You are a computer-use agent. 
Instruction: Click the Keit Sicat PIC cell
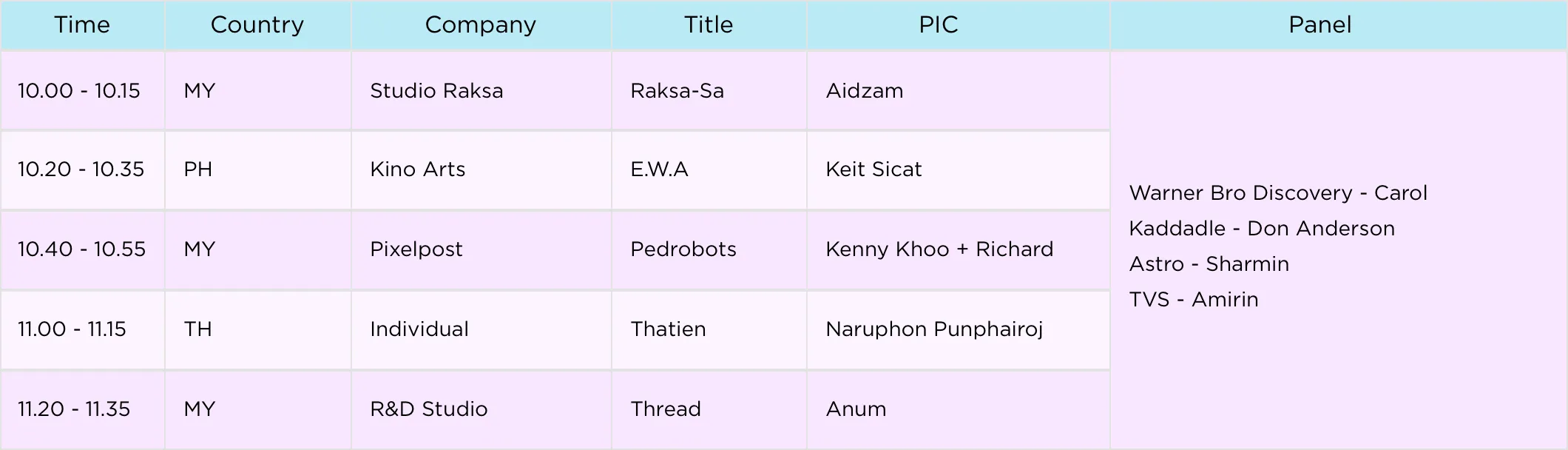[x=873, y=169]
